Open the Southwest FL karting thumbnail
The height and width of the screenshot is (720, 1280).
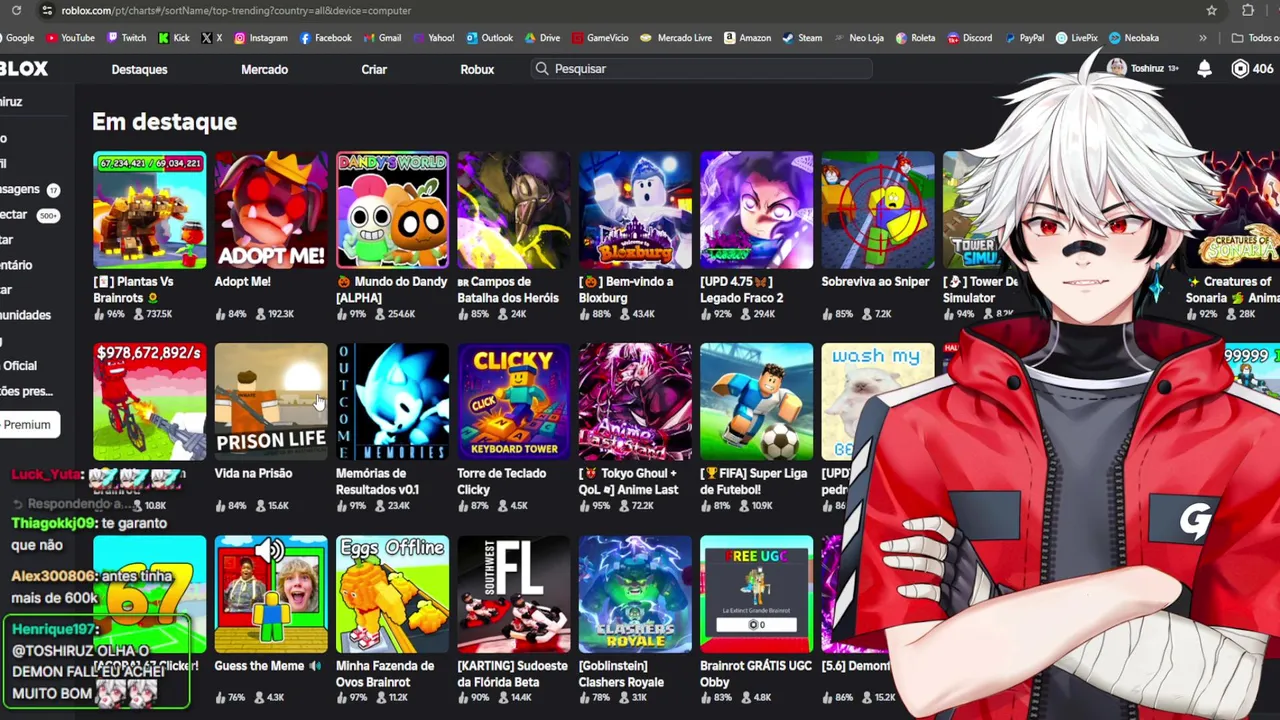(514, 594)
